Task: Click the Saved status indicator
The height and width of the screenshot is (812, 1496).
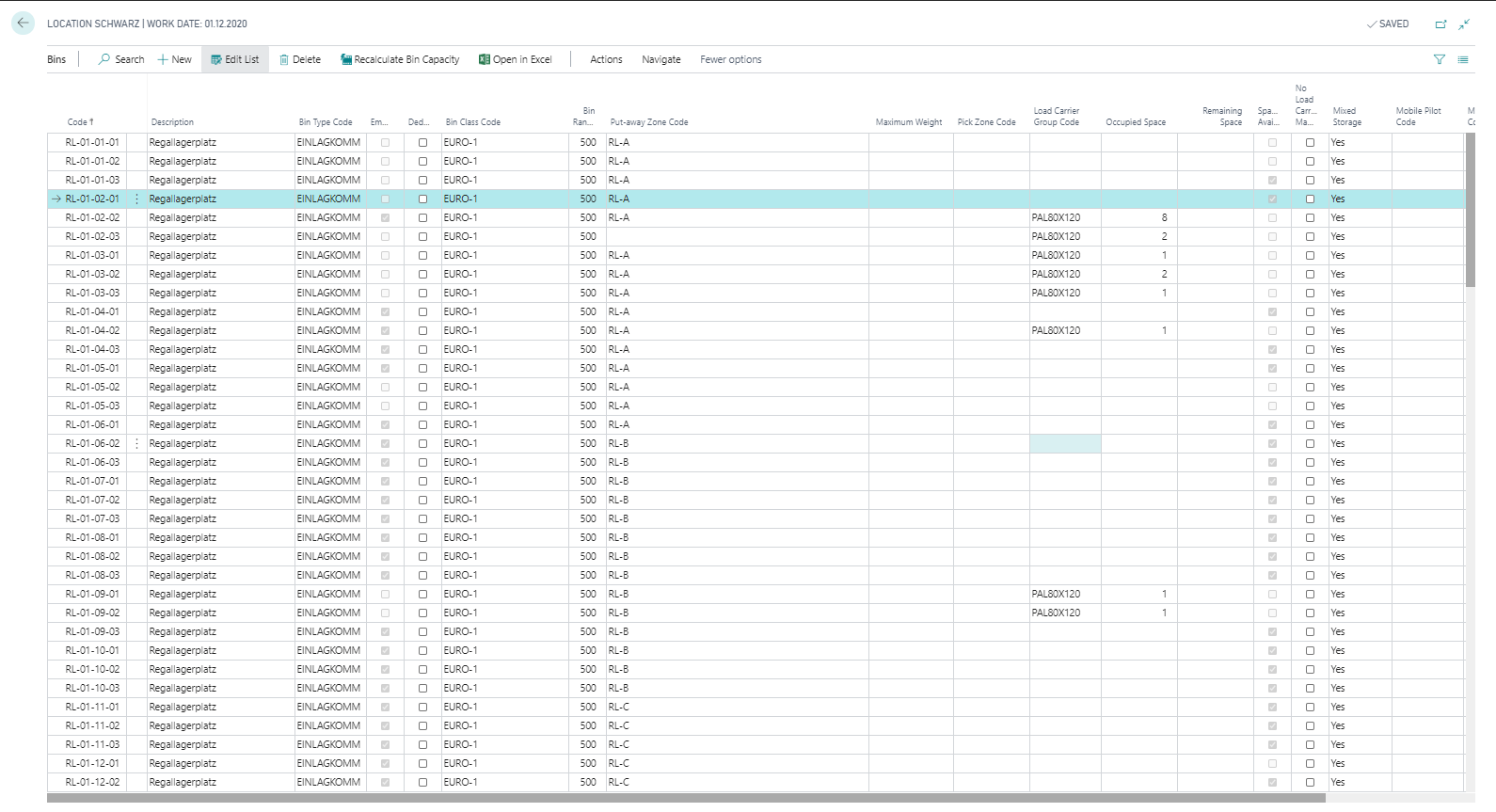Action: click(x=1388, y=24)
